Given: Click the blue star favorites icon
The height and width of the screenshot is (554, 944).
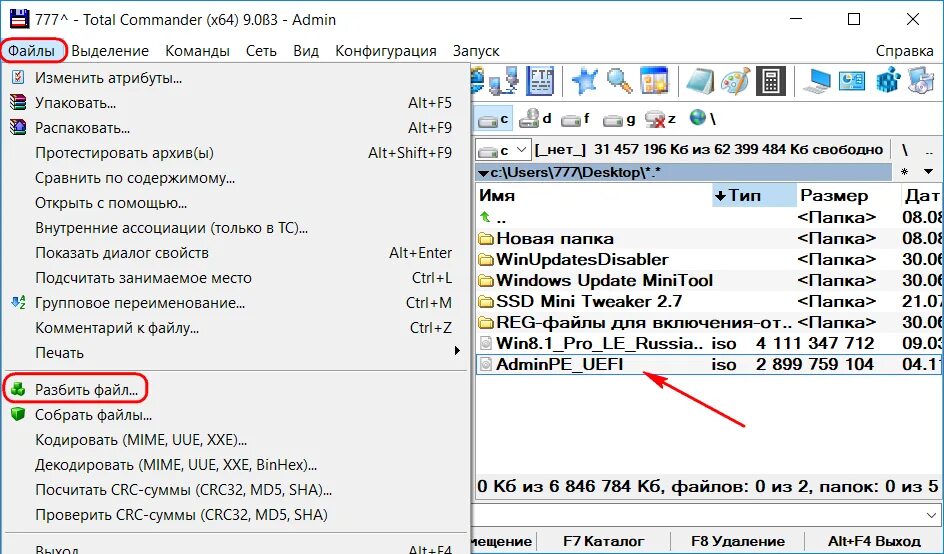Looking at the screenshot, I should pyautogui.click(x=584, y=81).
